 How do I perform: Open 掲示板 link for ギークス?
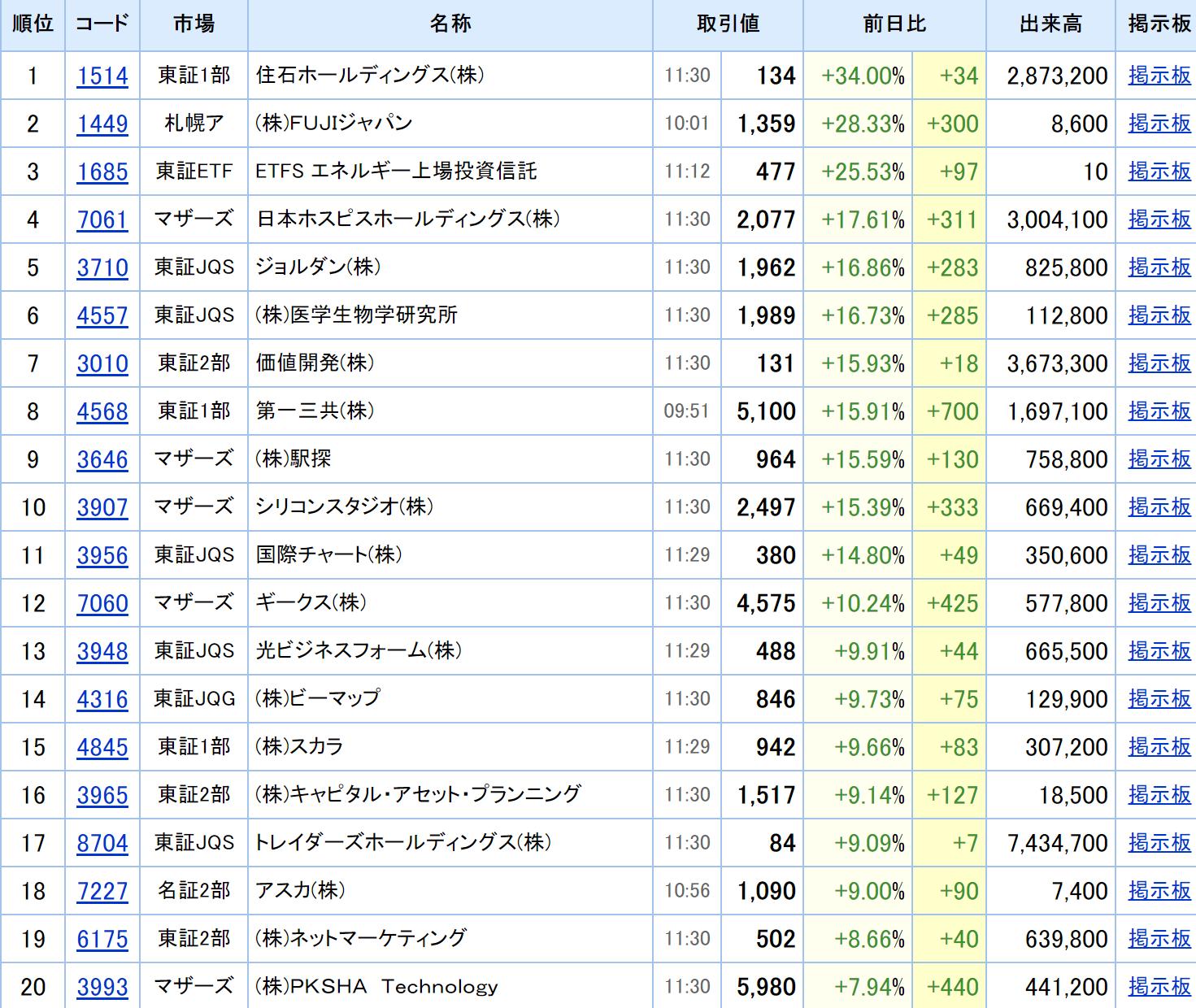click(x=1159, y=603)
